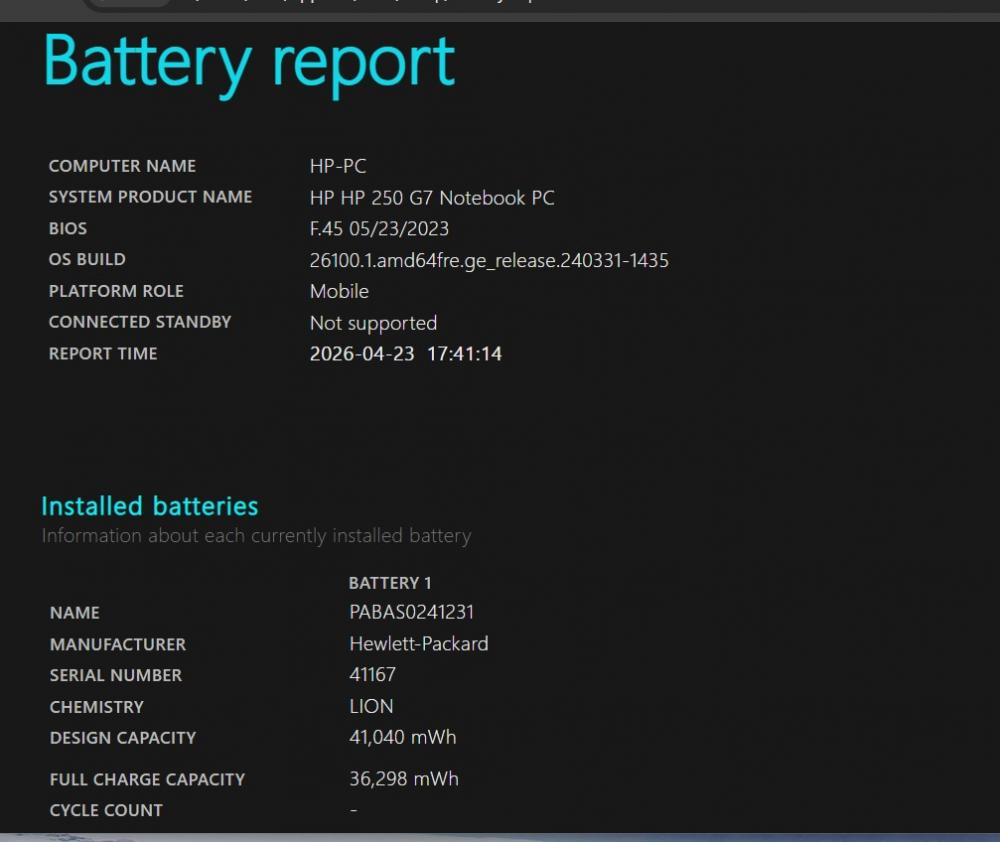The width and height of the screenshot is (1000, 842).
Task: Click OS build value '26100.1.amd64fre.ge_release.240331-1435'
Action: pos(489,260)
